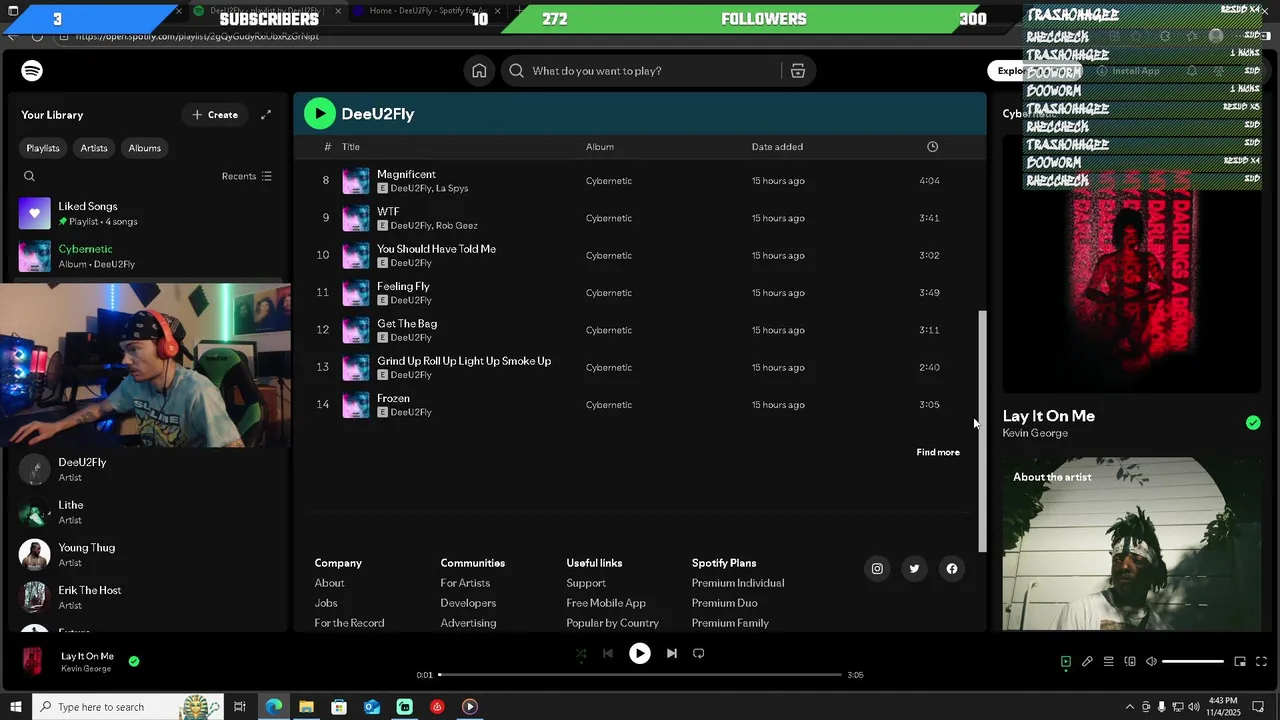1280x720 pixels.
Task: Click green saved check beside Lay It On Me
Action: (x=1253, y=423)
